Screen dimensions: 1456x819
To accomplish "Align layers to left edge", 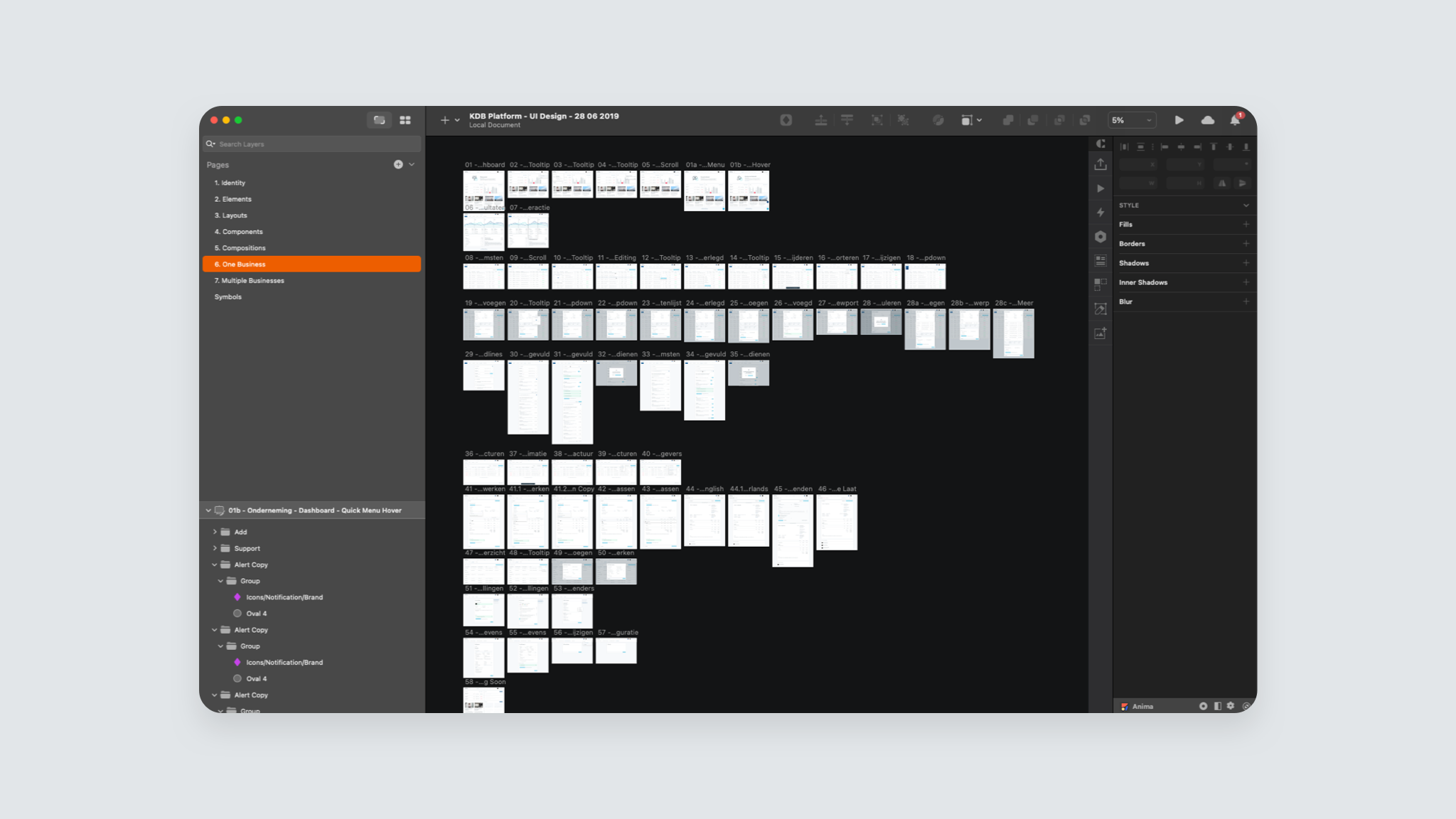I will [x=1165, y=147].
